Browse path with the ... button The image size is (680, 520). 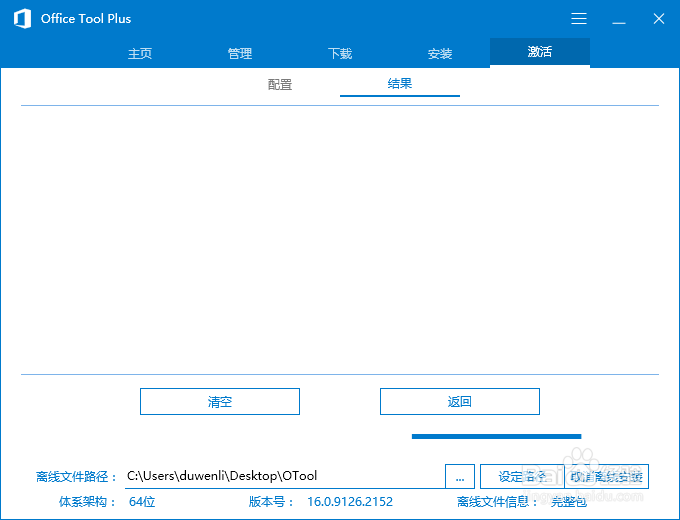(x=460, y=477)
